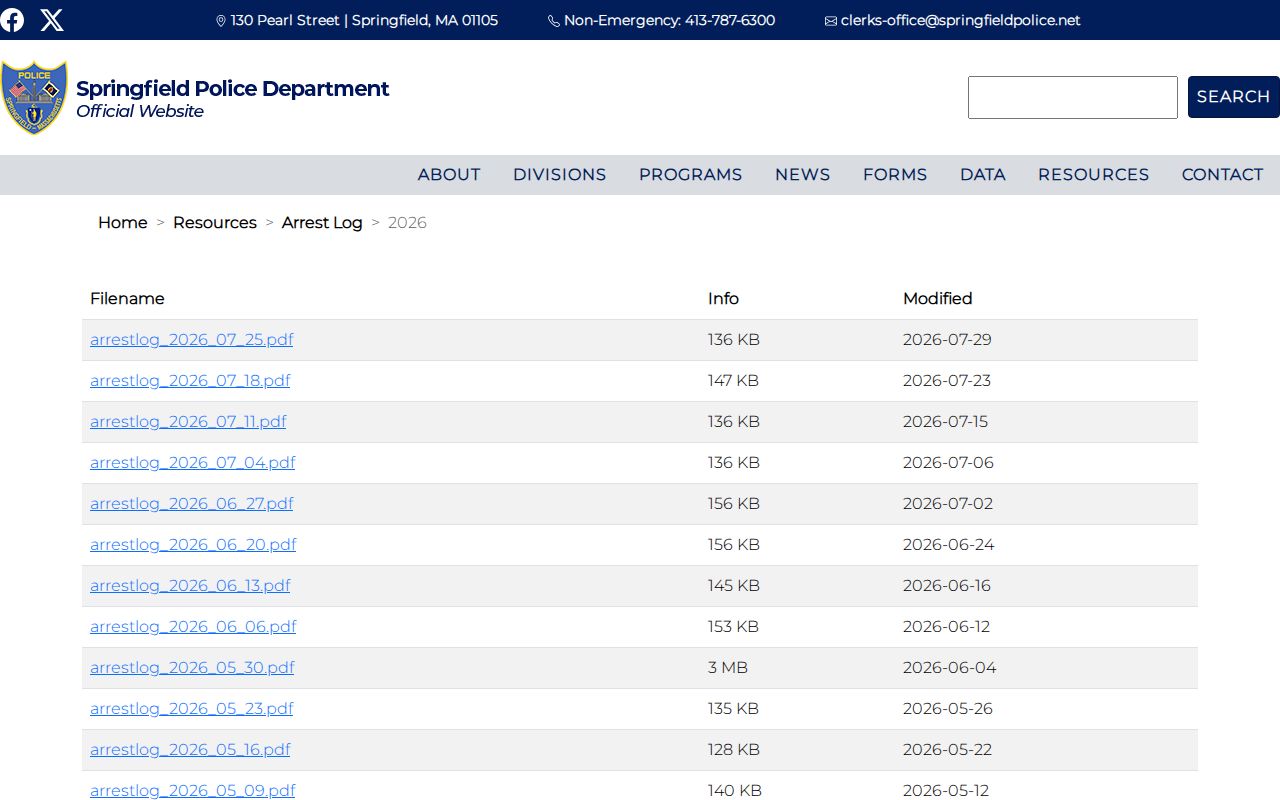The width and height of the screenshot is (1280, 800).
Task: Click the map pin icon by address
Action: (221, 21)
